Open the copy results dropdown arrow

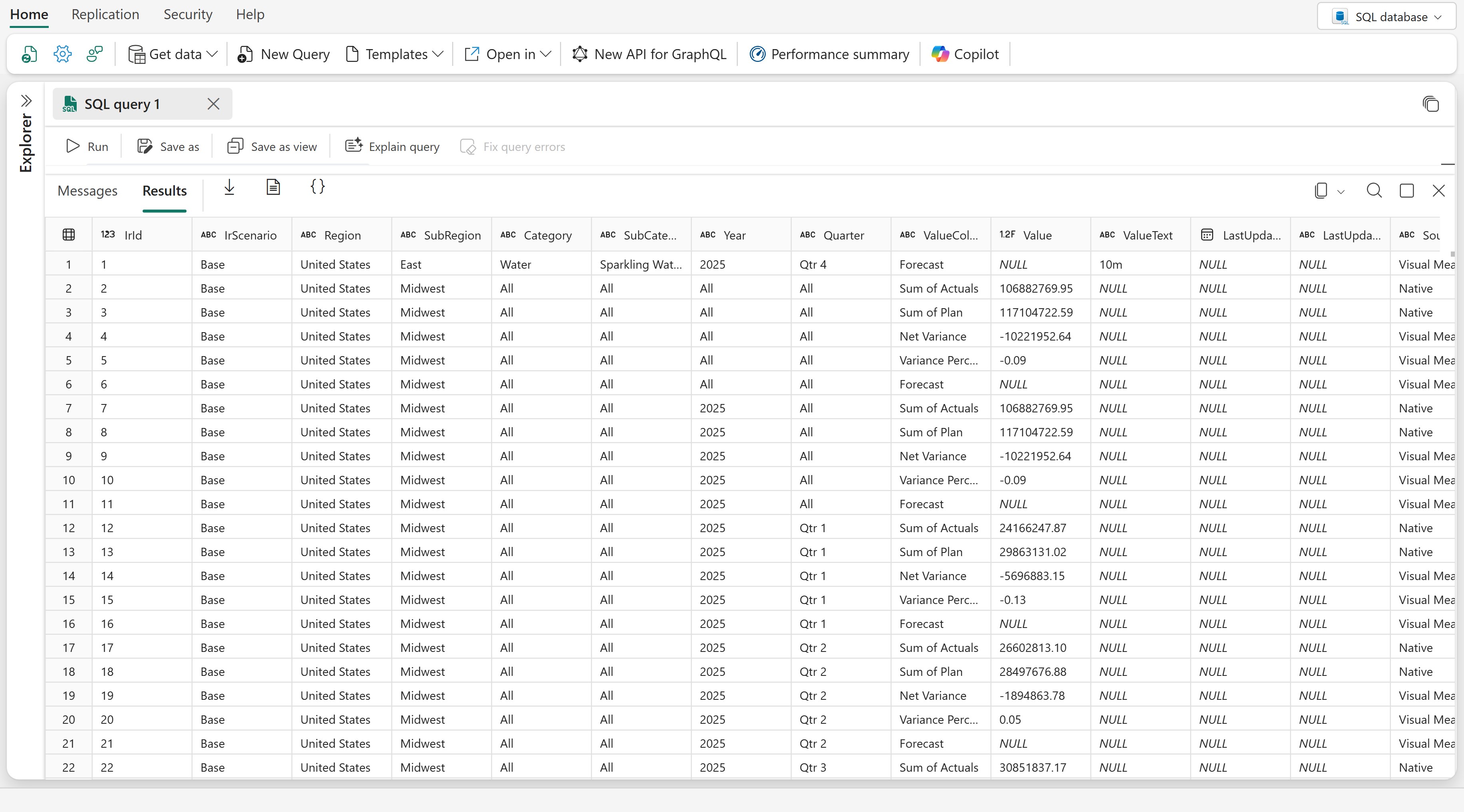[1341, 192]
